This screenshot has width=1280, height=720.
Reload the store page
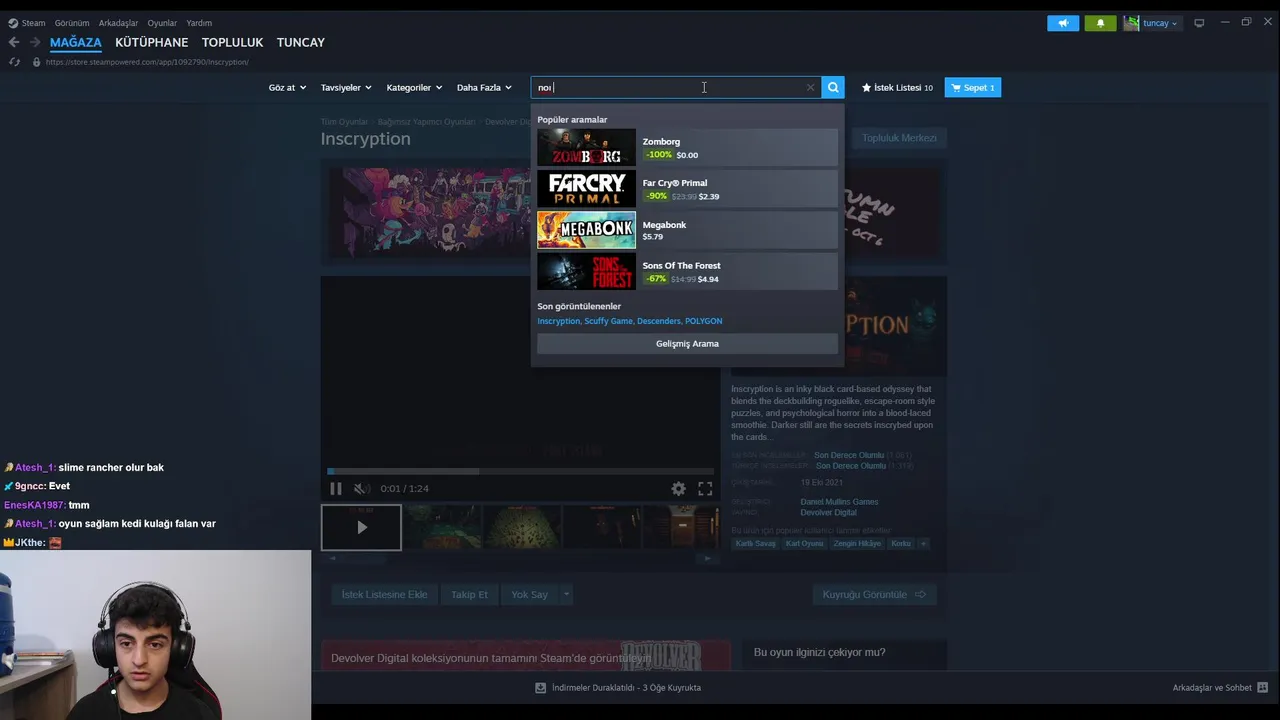click(14, 62)
